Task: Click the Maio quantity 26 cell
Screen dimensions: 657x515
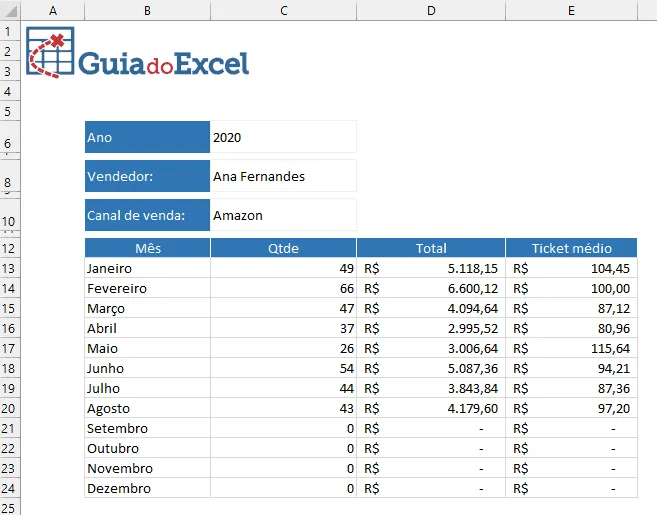Action: [x=284, y=348]
